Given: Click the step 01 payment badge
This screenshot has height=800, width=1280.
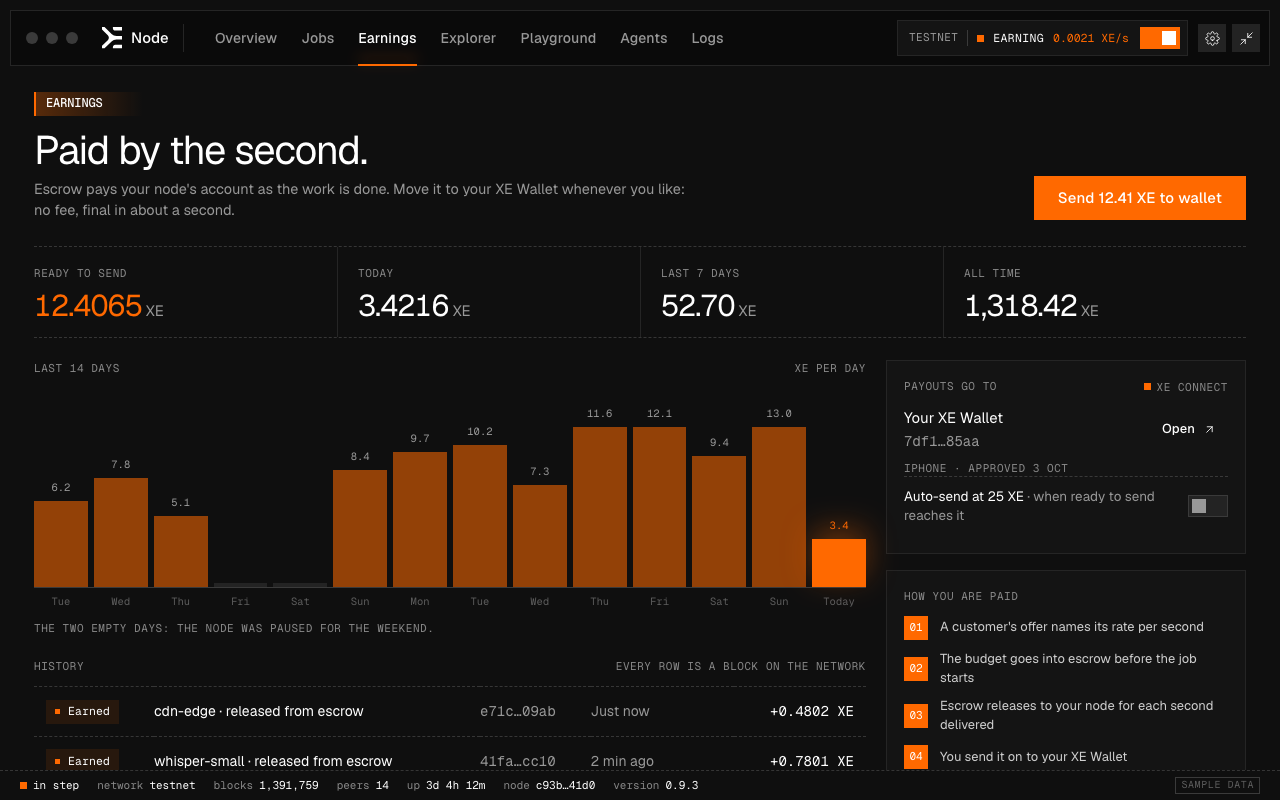Looking at the screenshot, I should [x=915, y=628].
